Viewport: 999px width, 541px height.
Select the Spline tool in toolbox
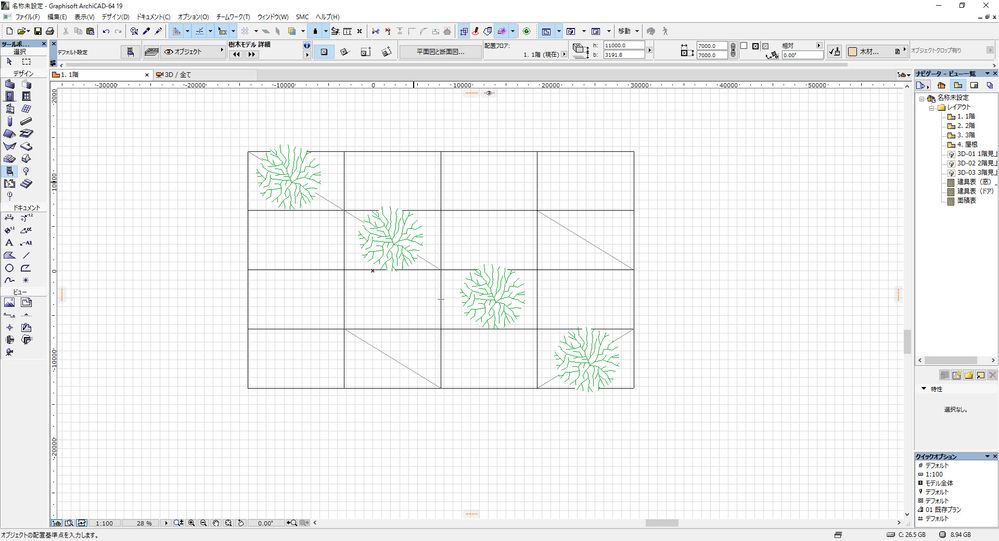9,280
